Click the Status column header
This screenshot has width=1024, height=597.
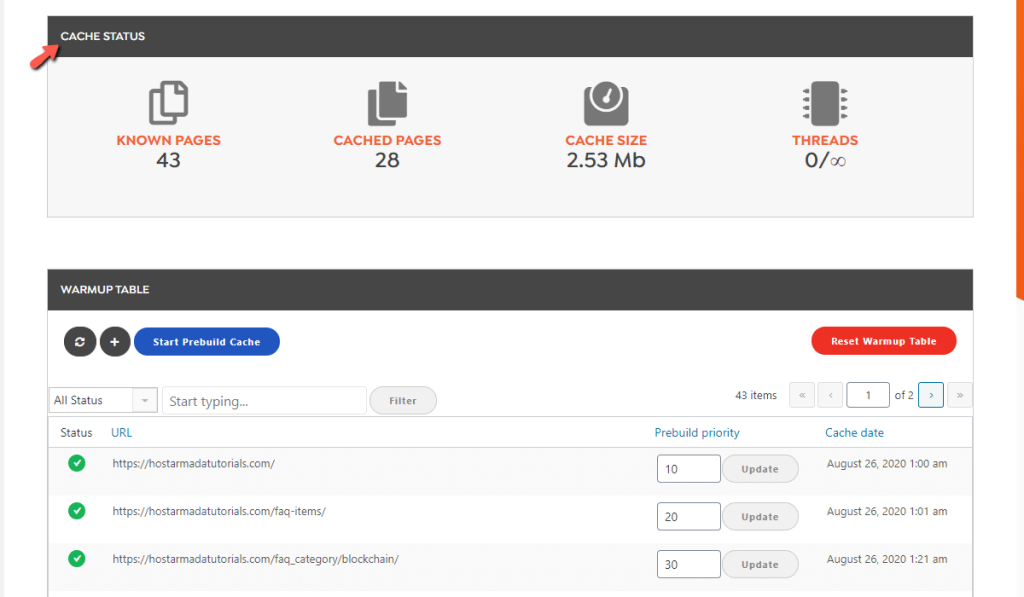[x=76, y=432]
